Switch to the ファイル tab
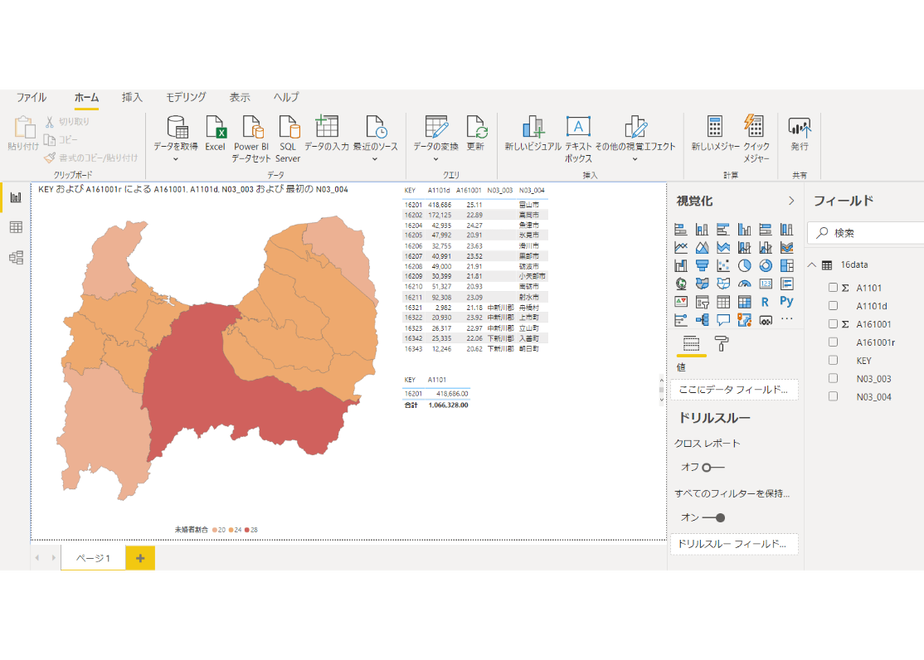This screenshot has height=660, width=924. click(x=31, y=97)
